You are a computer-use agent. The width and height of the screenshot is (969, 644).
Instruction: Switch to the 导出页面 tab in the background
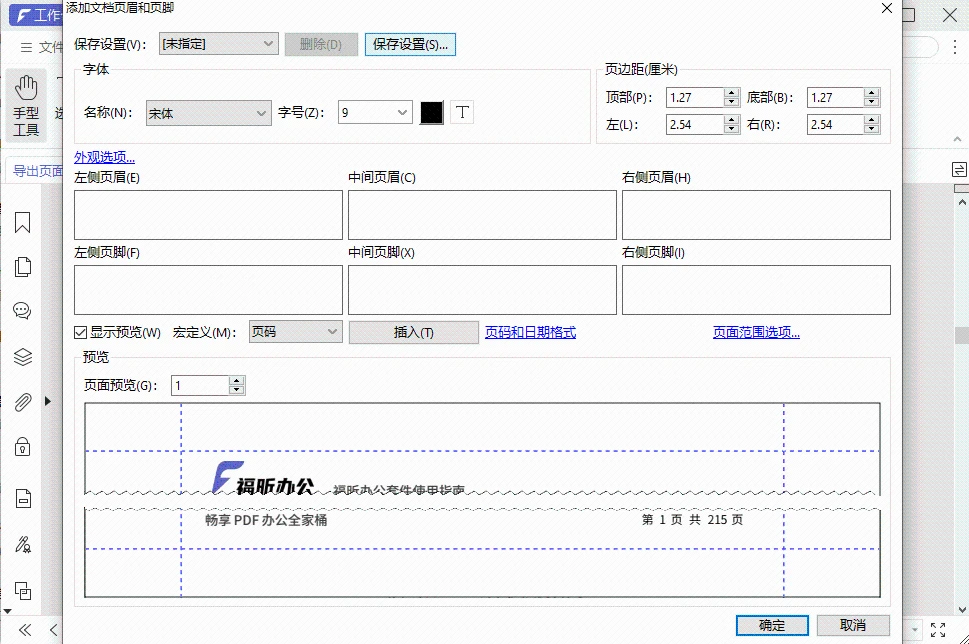pos(38,171)
